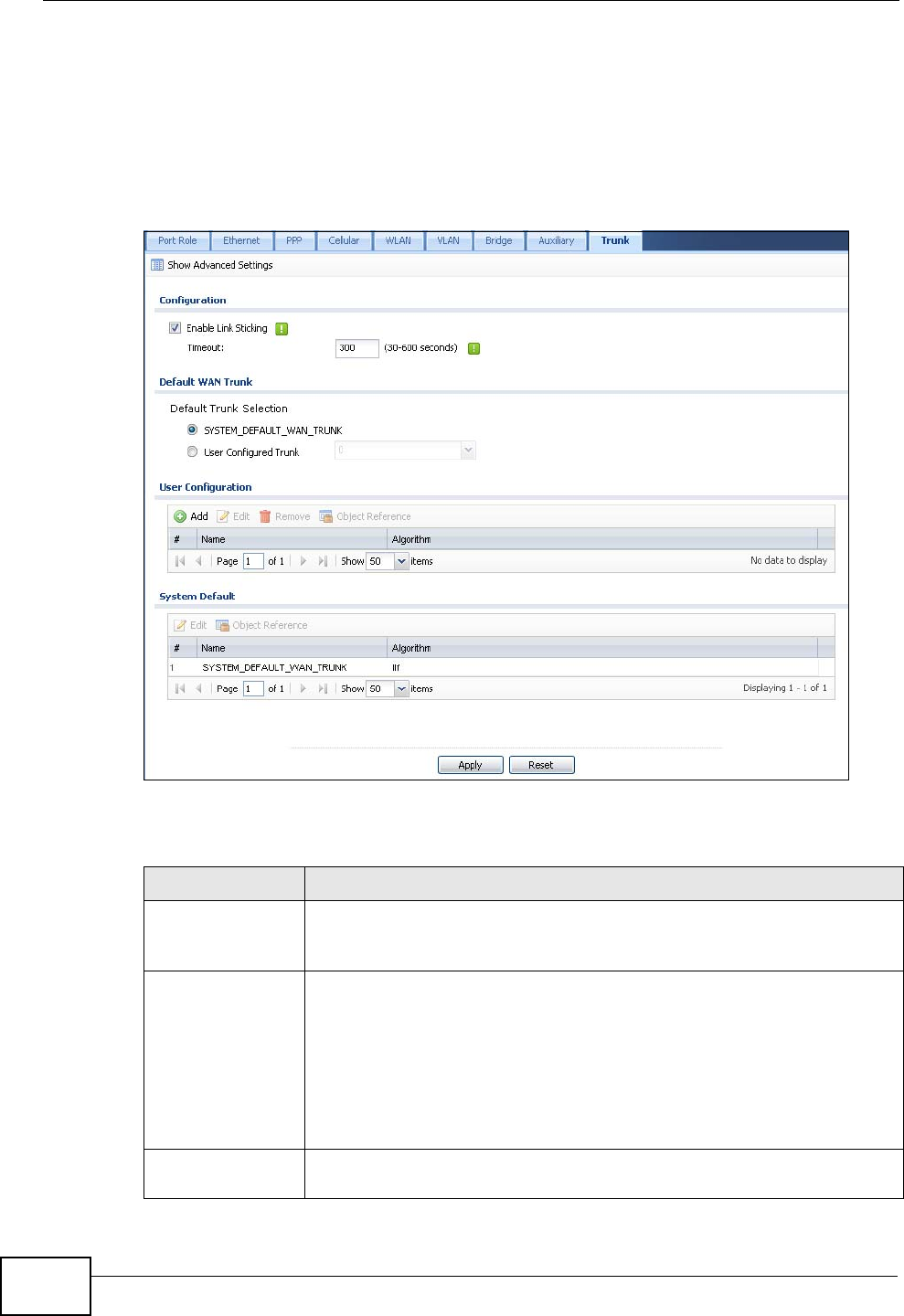This screenshot has width=904, height=1316.
Task: Click info icon beside Enable Link Sticking
Action: 282,329
